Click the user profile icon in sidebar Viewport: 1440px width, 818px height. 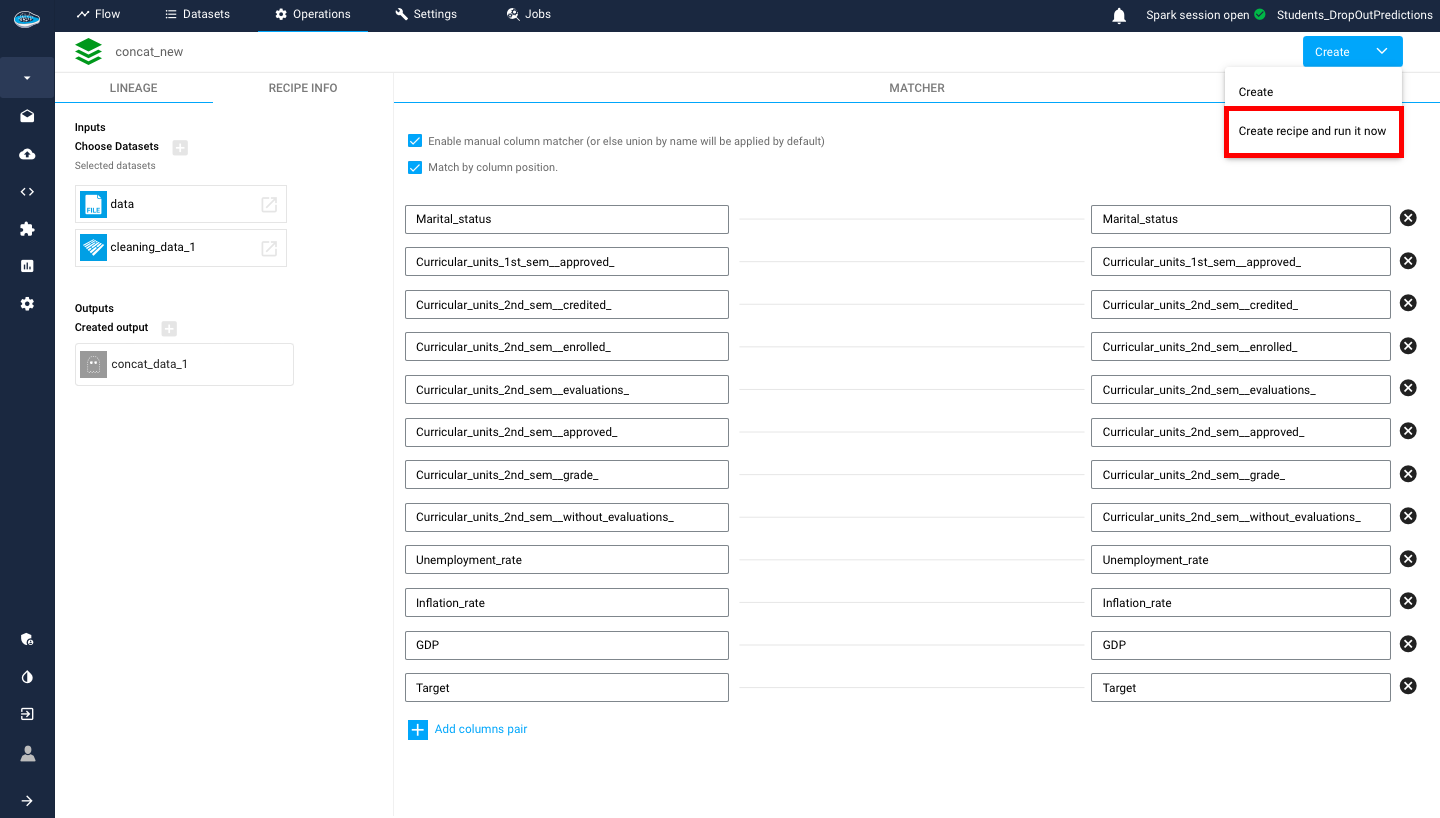pos(27,753)
